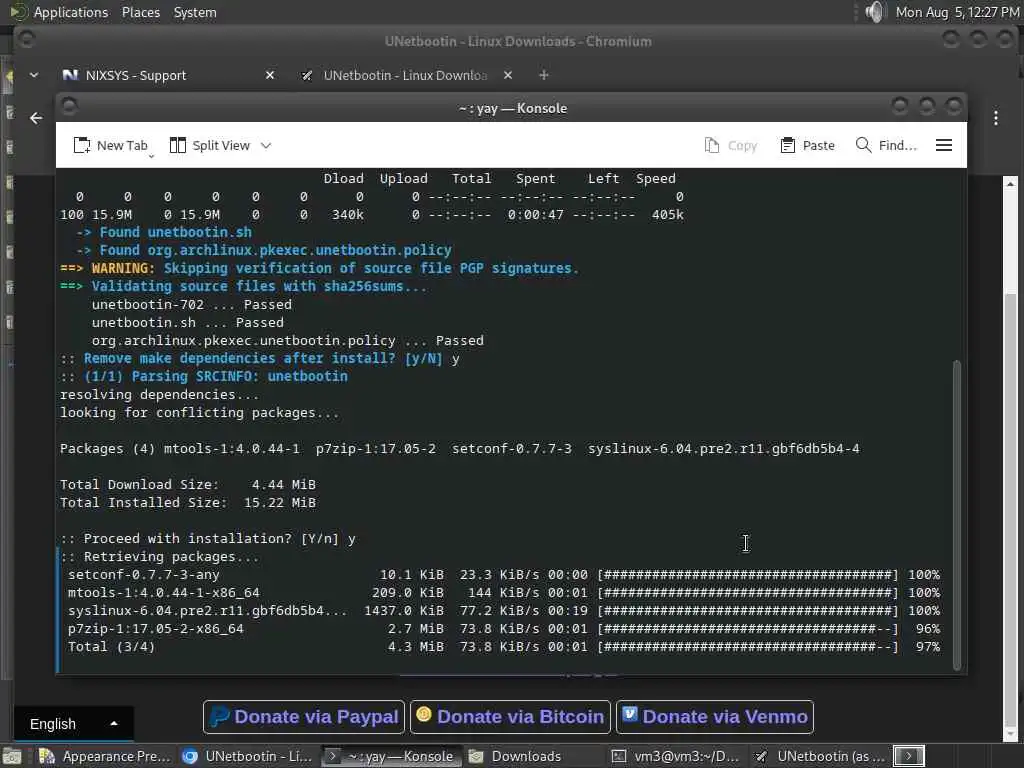1024x768 pixels.
Task: Click 'Proceed with installation?' prompt line
Action: tap(208, 539)
